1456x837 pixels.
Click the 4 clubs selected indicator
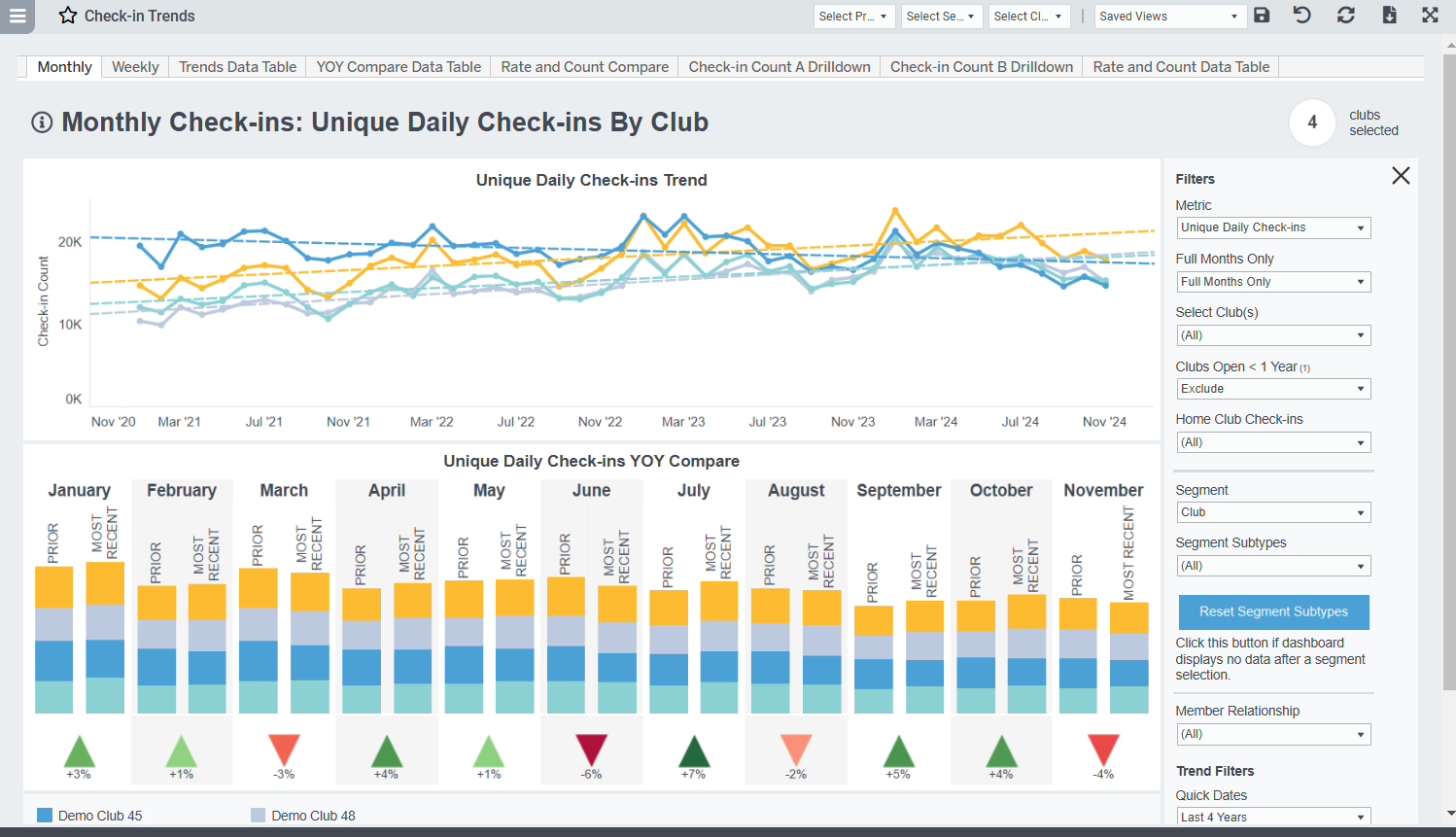[1312, 122]
